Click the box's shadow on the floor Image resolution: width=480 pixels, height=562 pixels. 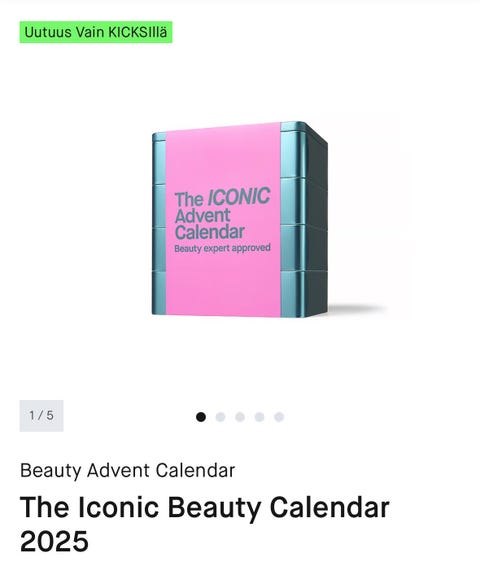tap(355, 309)
